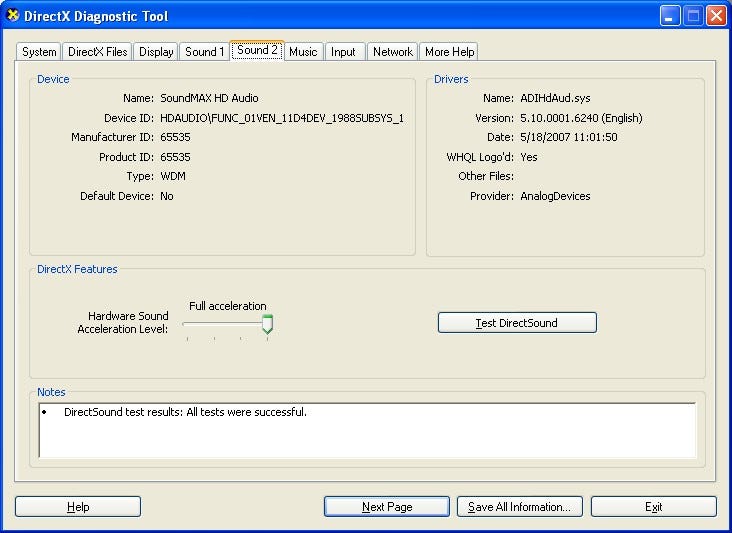Go to Next Page

(x=387, y=507)
